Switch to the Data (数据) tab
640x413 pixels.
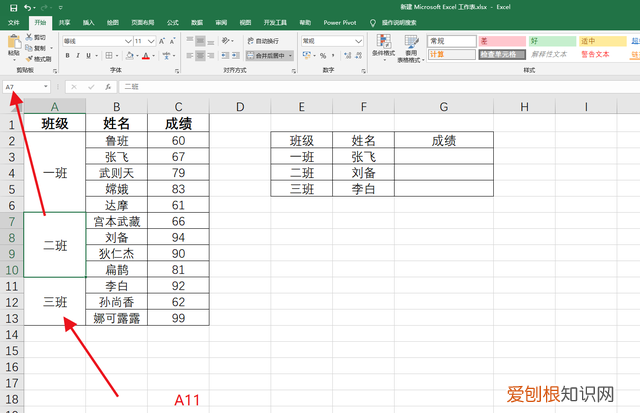197,23
